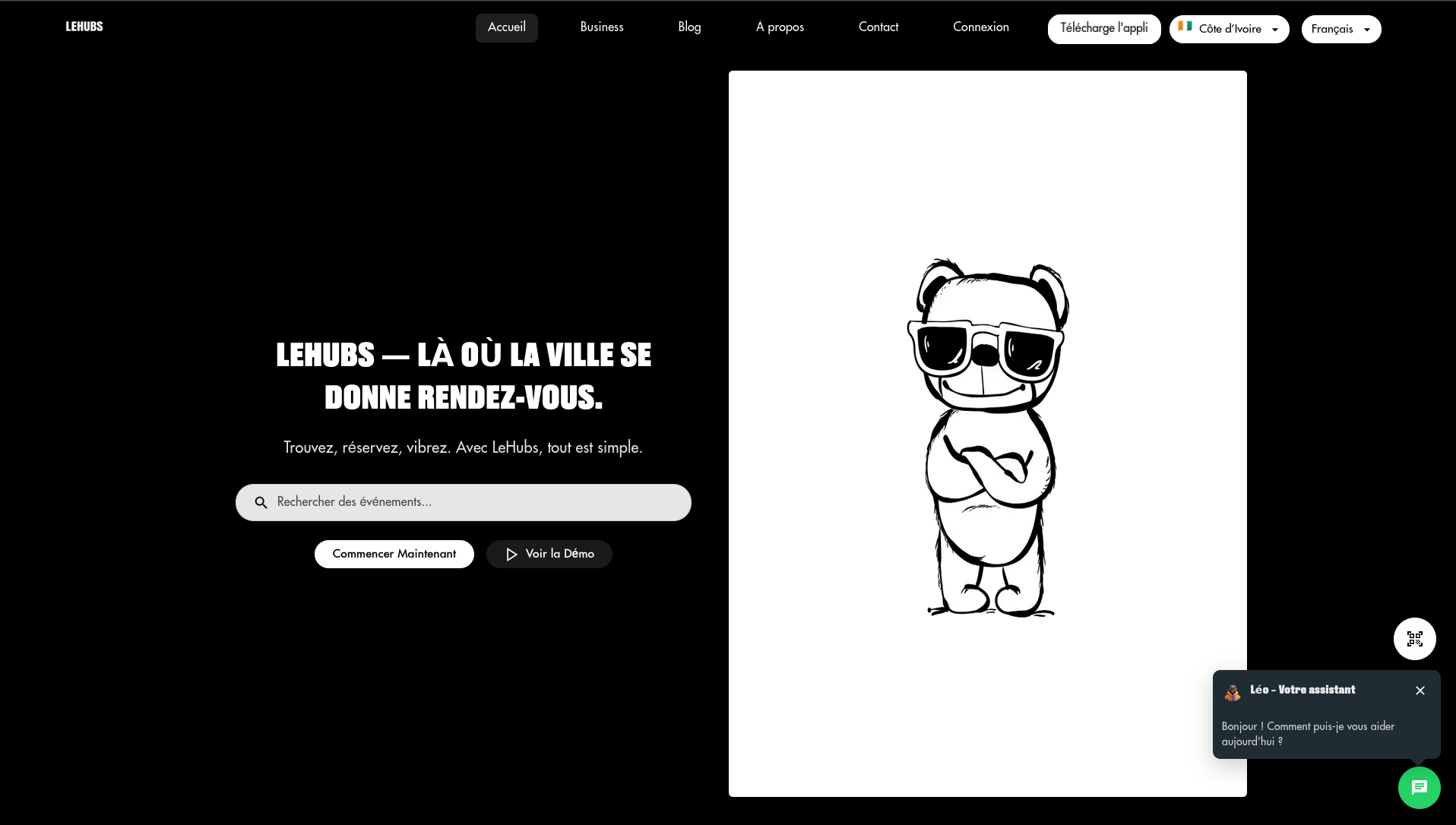Expand the Côte d'Ivoire country dropdown
1456x825 pixels.
coord(1229,30)
